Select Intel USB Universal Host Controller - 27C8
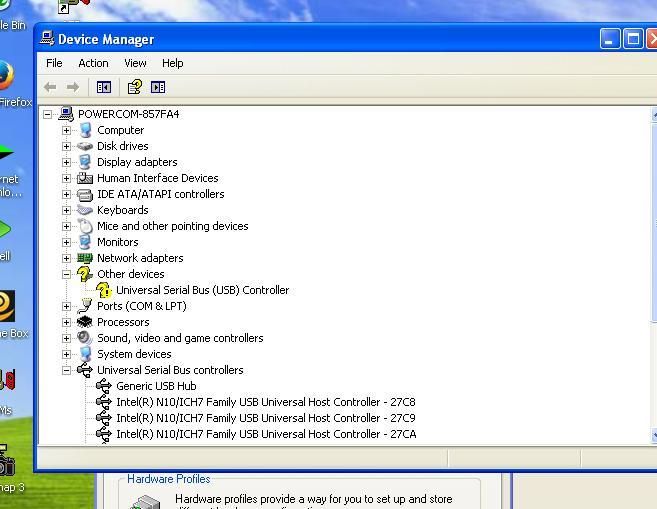The width and height of the screenshot is (657, 509). point(265,402)
